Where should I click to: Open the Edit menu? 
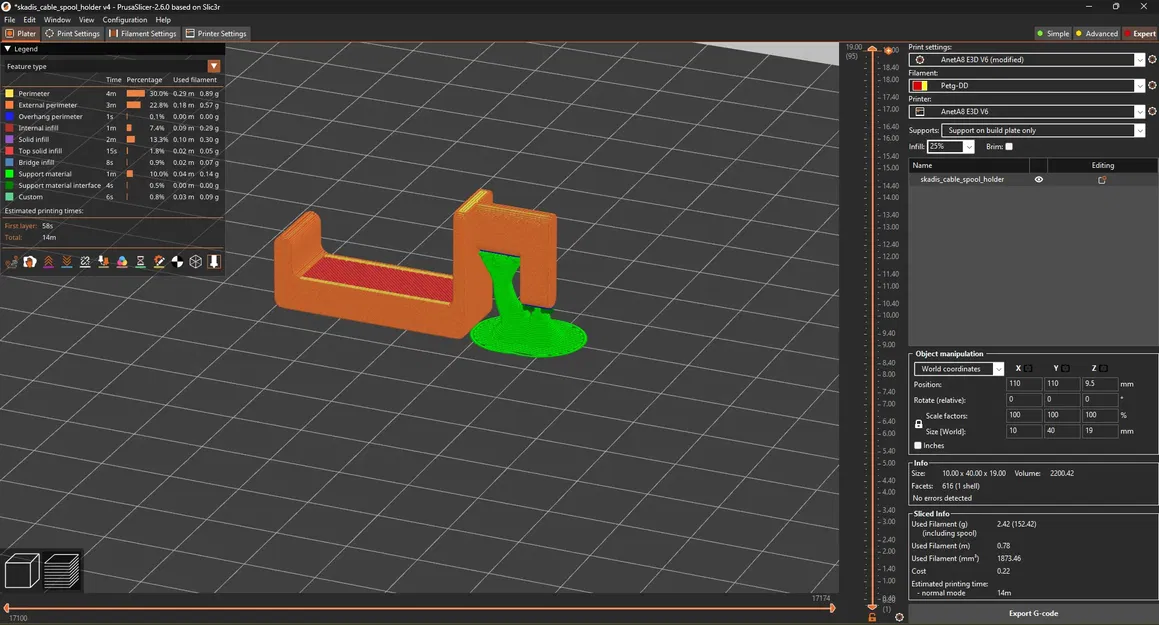click(30, 20)
